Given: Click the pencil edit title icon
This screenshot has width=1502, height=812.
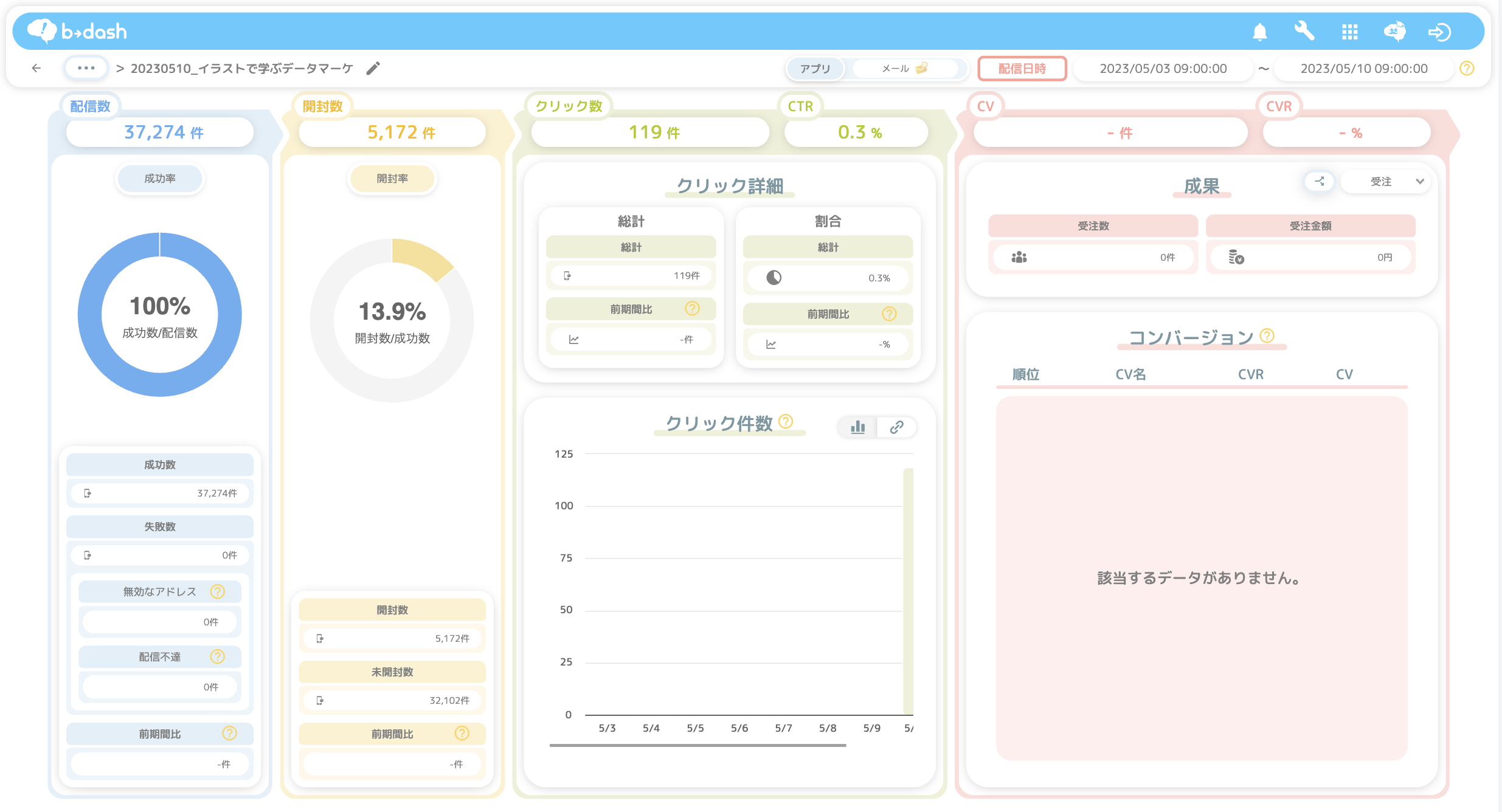Looking at the screenshot, I should click(x=373, y=68).
